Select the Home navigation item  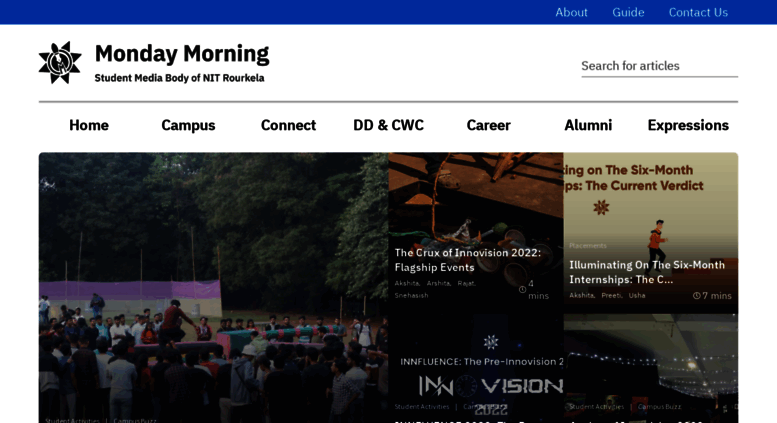click(89, 125)
